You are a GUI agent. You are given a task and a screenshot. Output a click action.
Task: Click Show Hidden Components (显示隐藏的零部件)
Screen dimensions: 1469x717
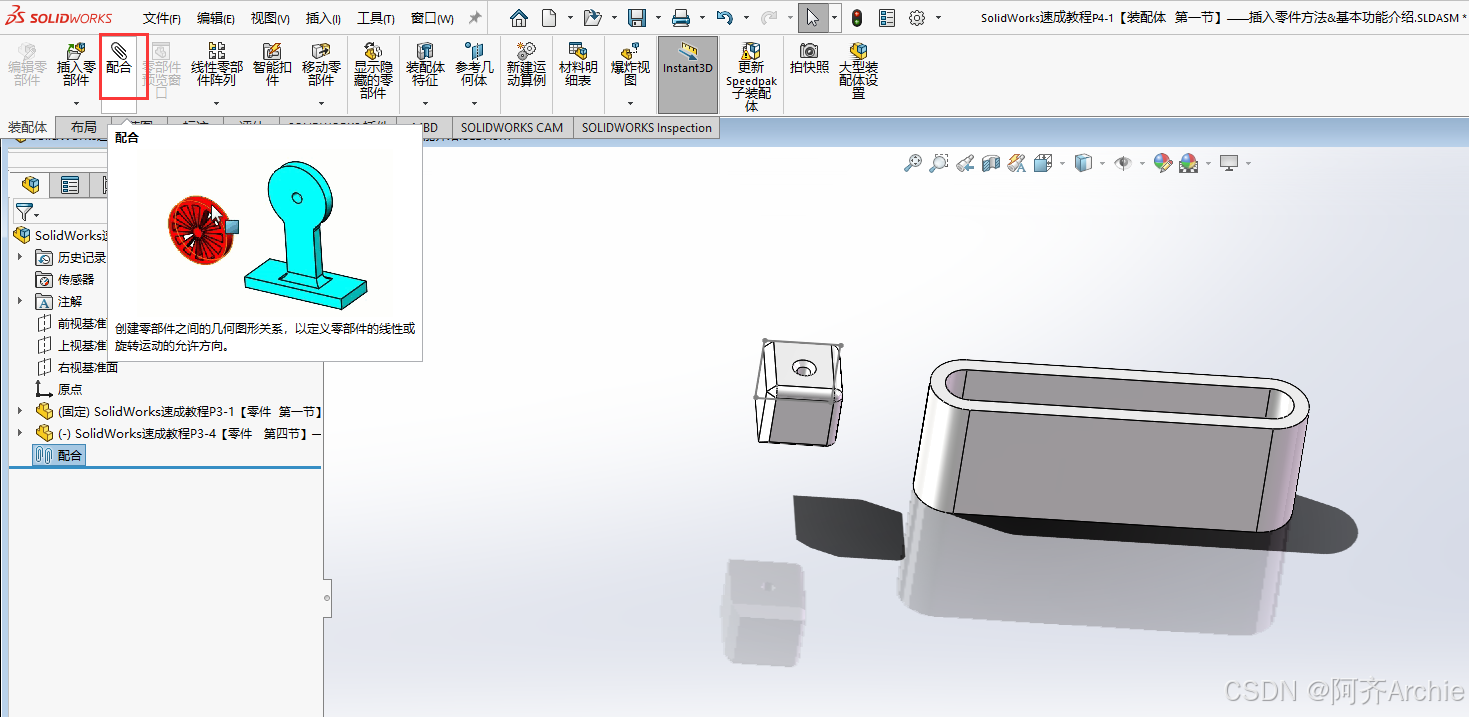(373, 69)
